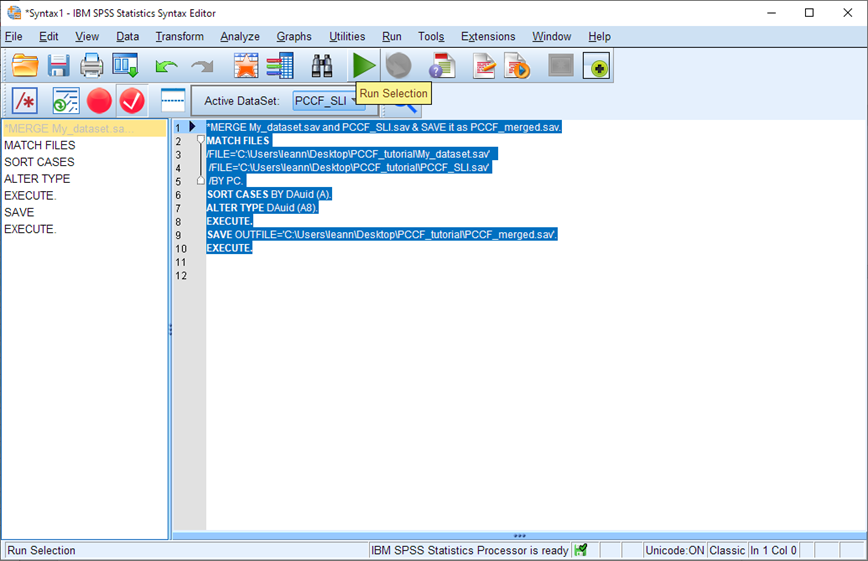868x561 pixels.
Task: Click the ALTER TYPE DAuid (A8) line
Action: click(262, 208)
